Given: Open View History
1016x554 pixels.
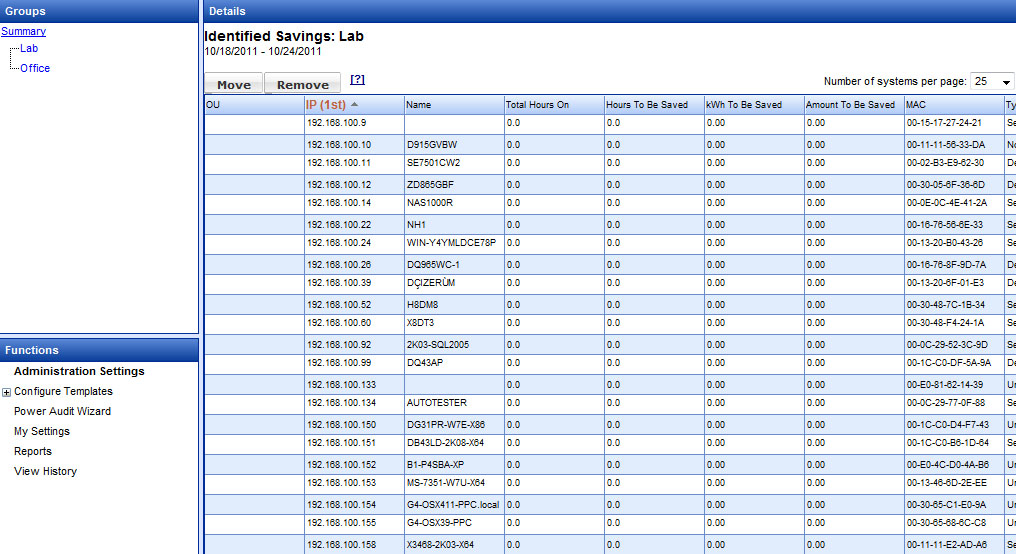Looking at the screenshot, I should pyautogui.click(x=45, y=471).
